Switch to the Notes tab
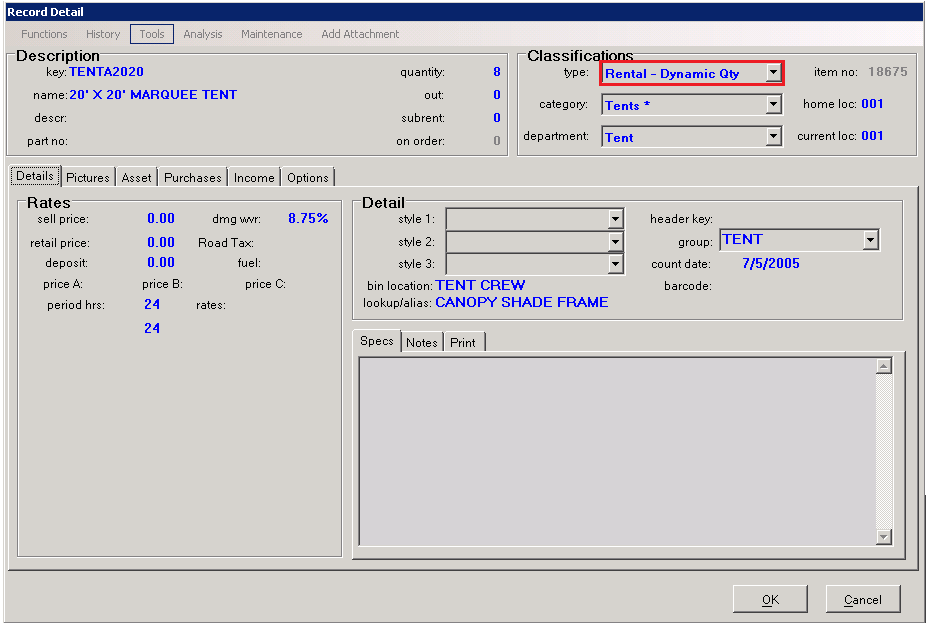The width and height of the screenshot is (927, 623). tap(422, 342)
